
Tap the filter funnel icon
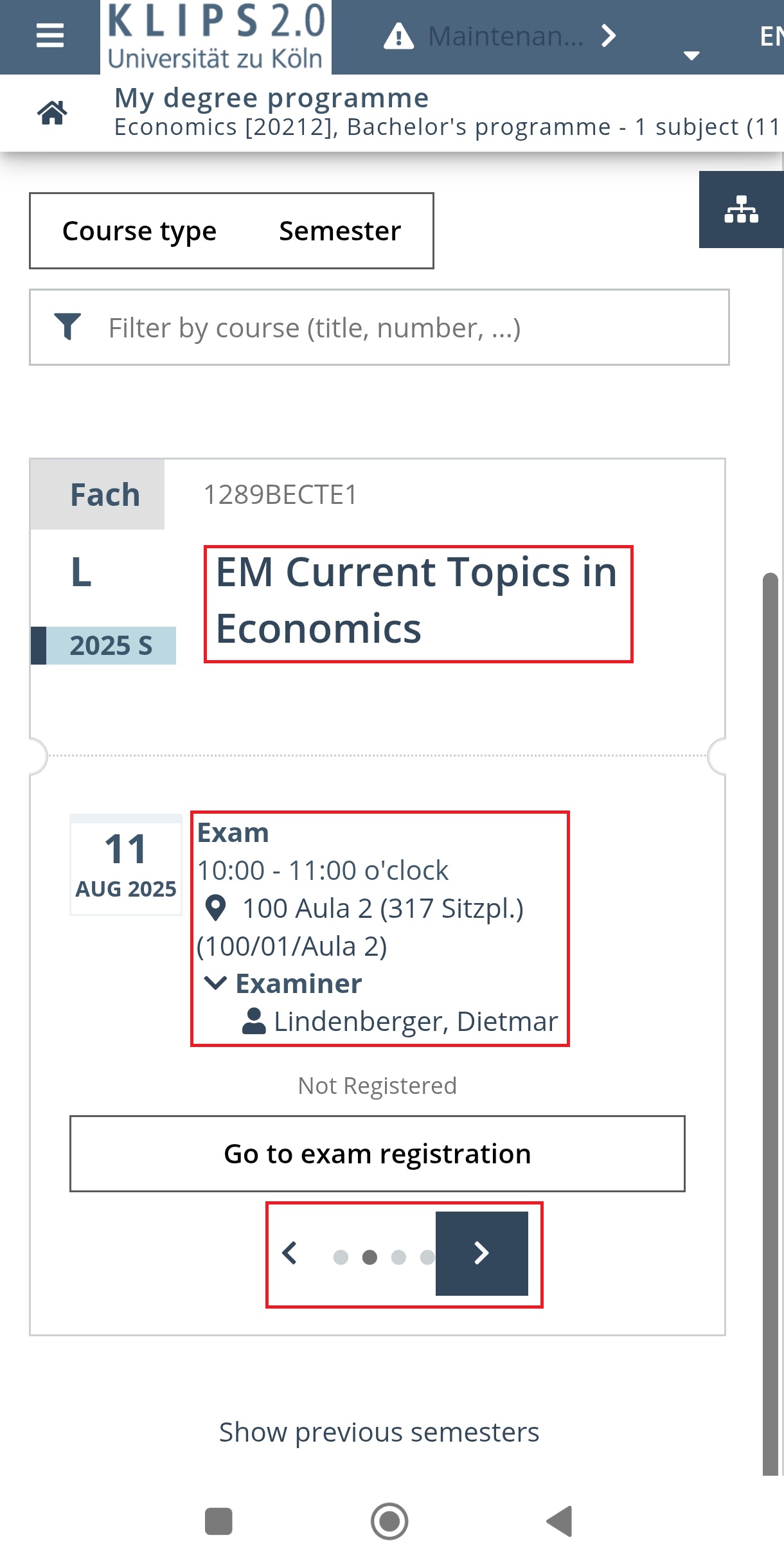pyautogui.click(x=67, y=327)
